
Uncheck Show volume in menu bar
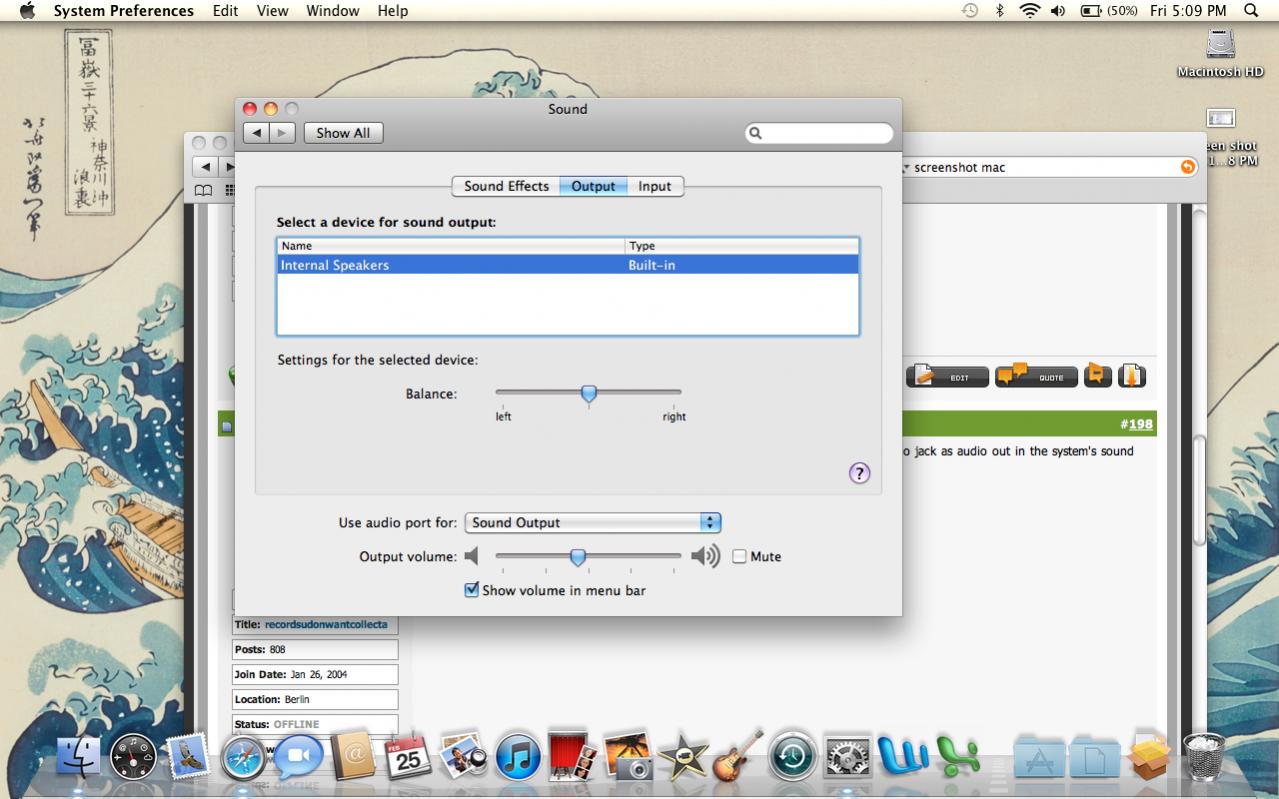[x=472, y=590]
